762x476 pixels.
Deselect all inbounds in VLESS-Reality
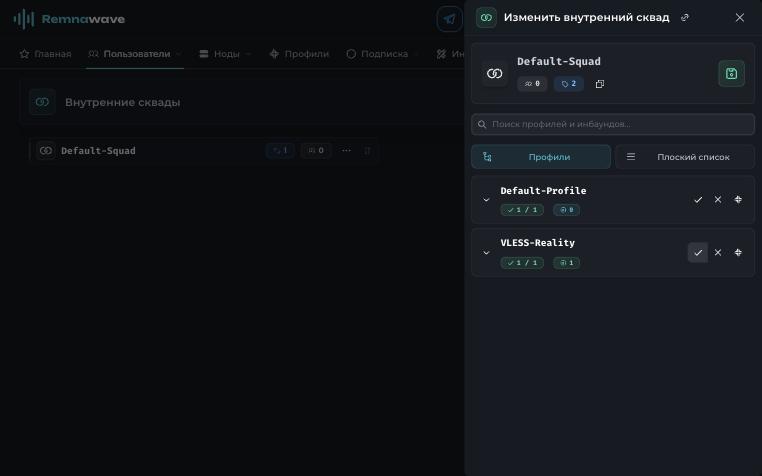718,253
